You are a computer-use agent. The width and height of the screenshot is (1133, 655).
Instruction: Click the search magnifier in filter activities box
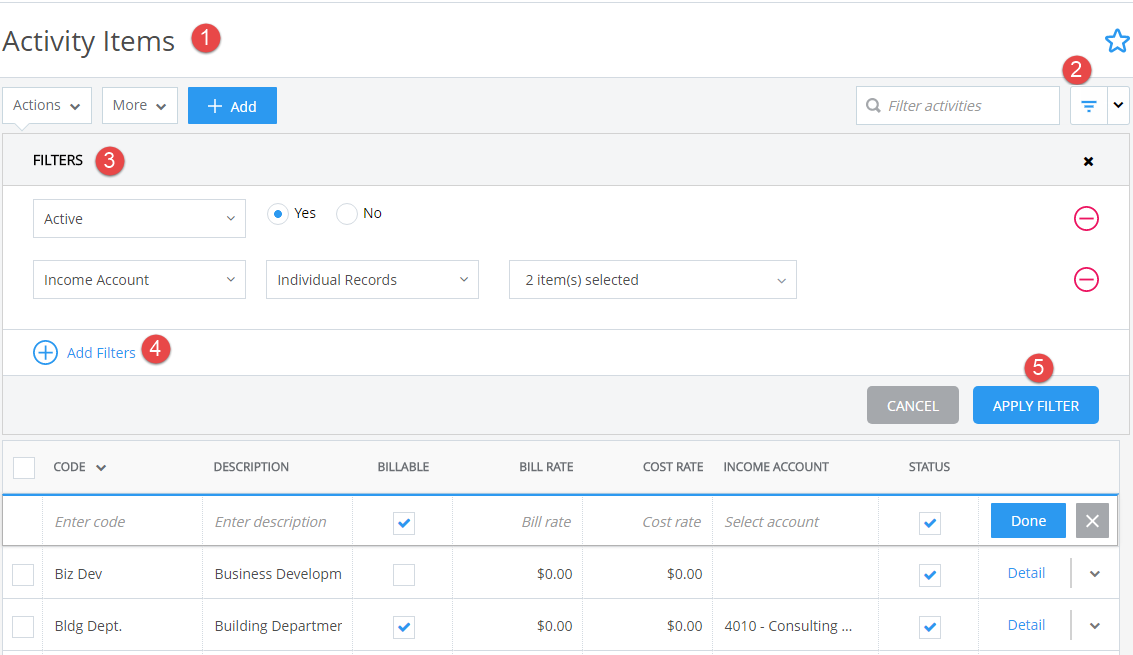(874, 105)
